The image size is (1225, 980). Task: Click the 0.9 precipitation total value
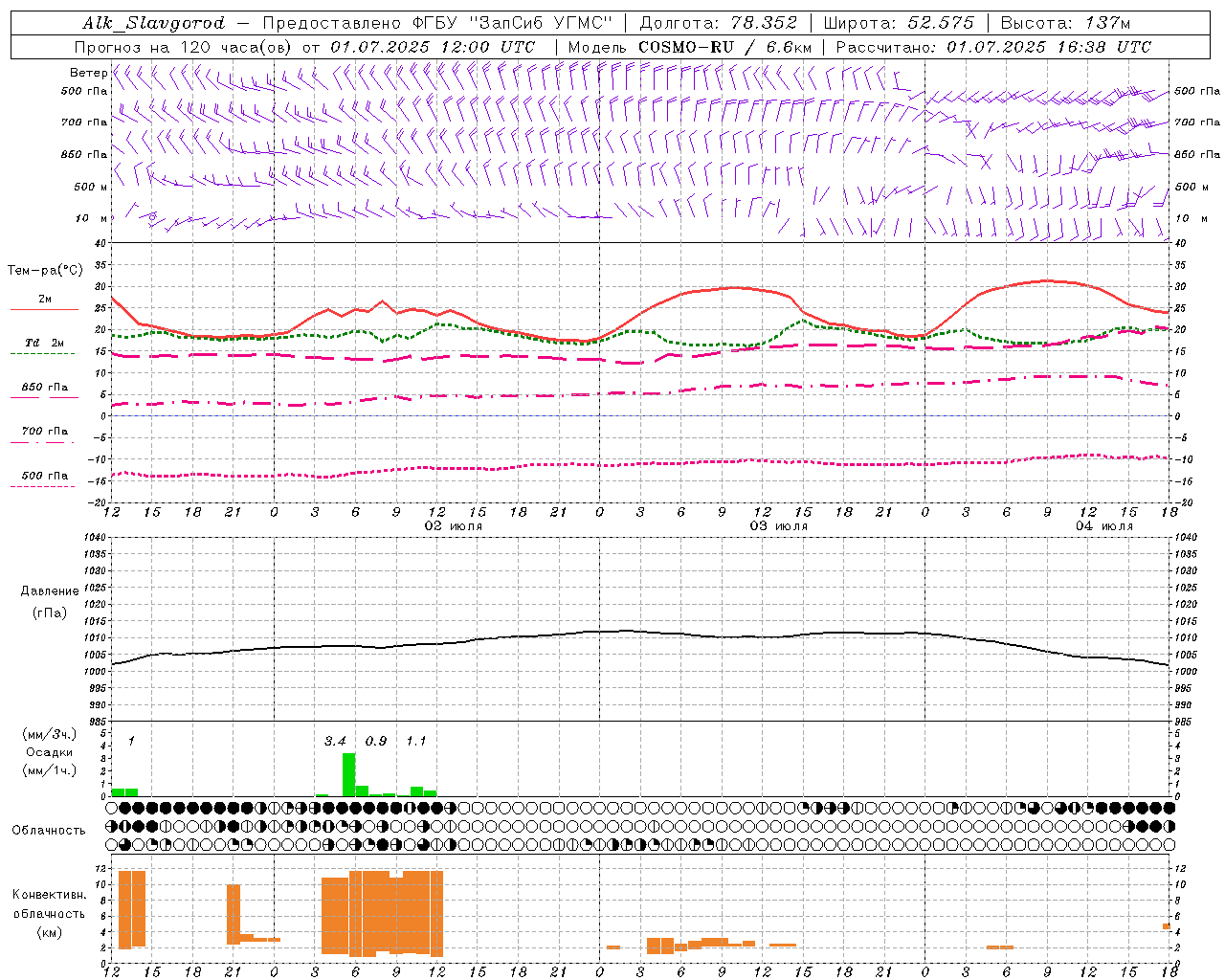[x=376, y=742]
